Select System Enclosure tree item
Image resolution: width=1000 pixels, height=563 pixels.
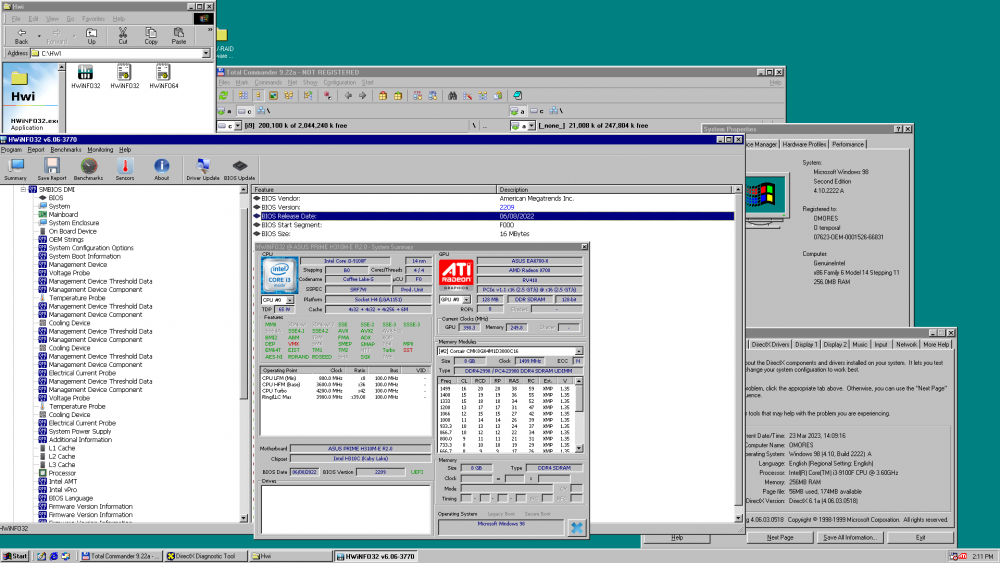pos(73,223)
